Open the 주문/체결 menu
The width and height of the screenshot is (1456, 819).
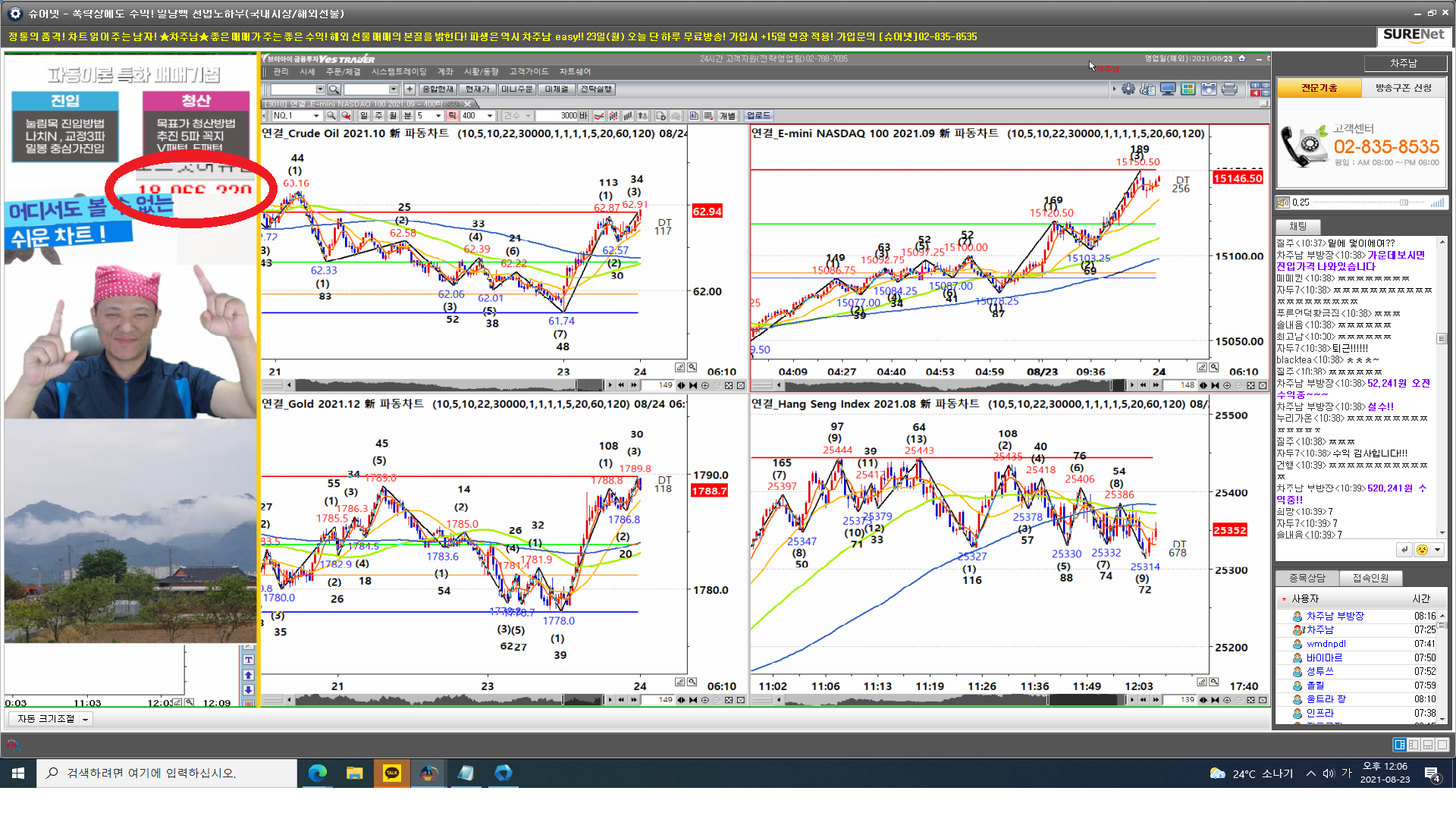(343, 72)
